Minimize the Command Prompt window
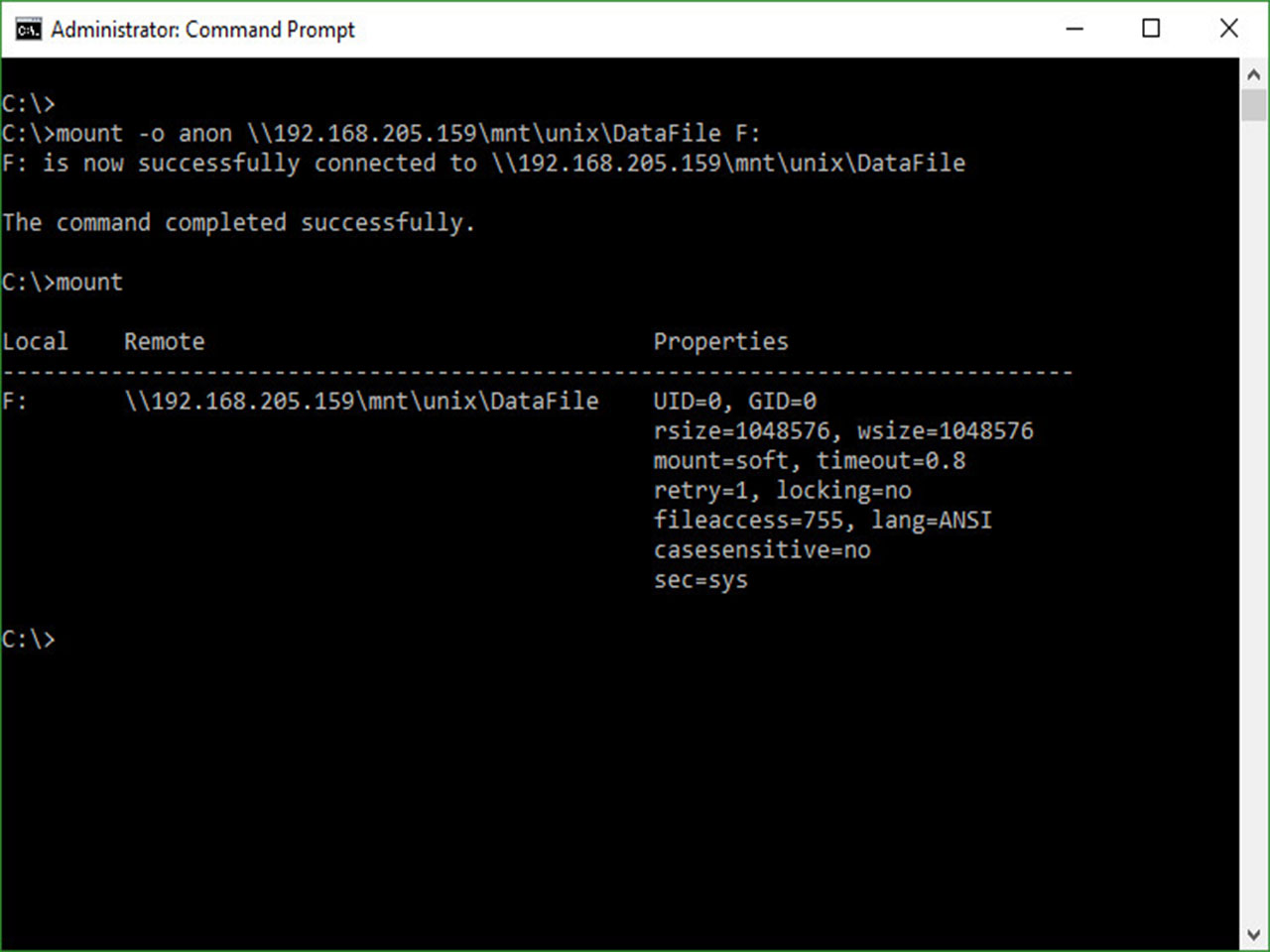Image resolution: width=1270 pixels, height=952 pixels. point(1075,29)
